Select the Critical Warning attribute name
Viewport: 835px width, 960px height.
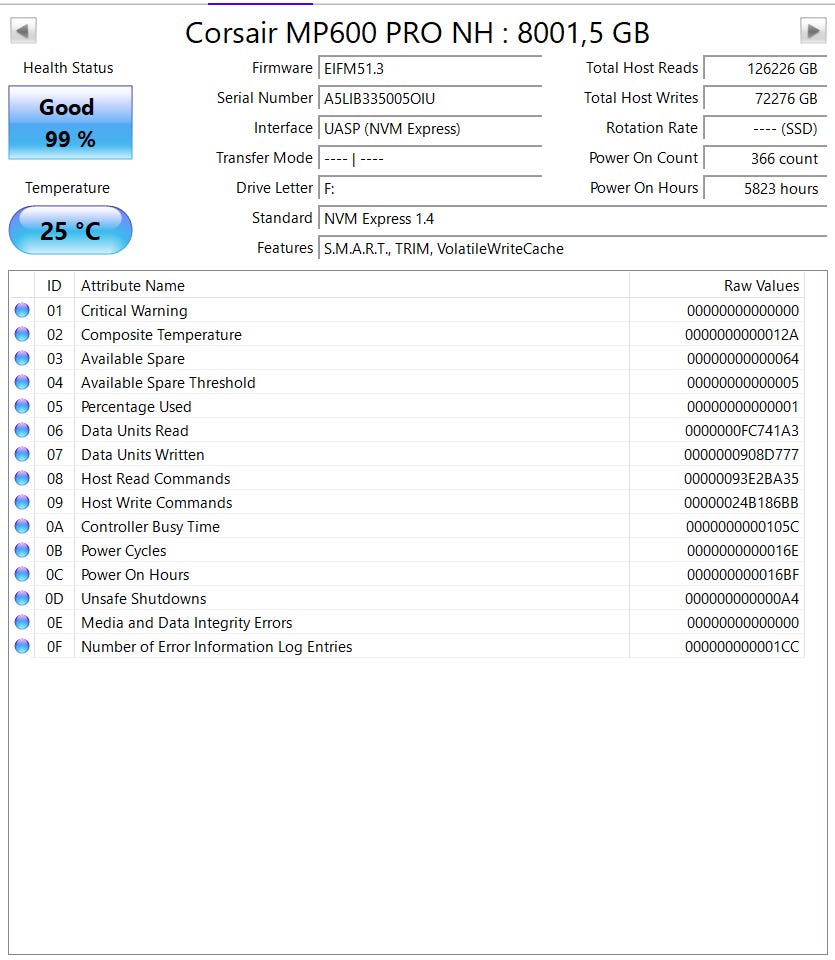tap(134, 311)
